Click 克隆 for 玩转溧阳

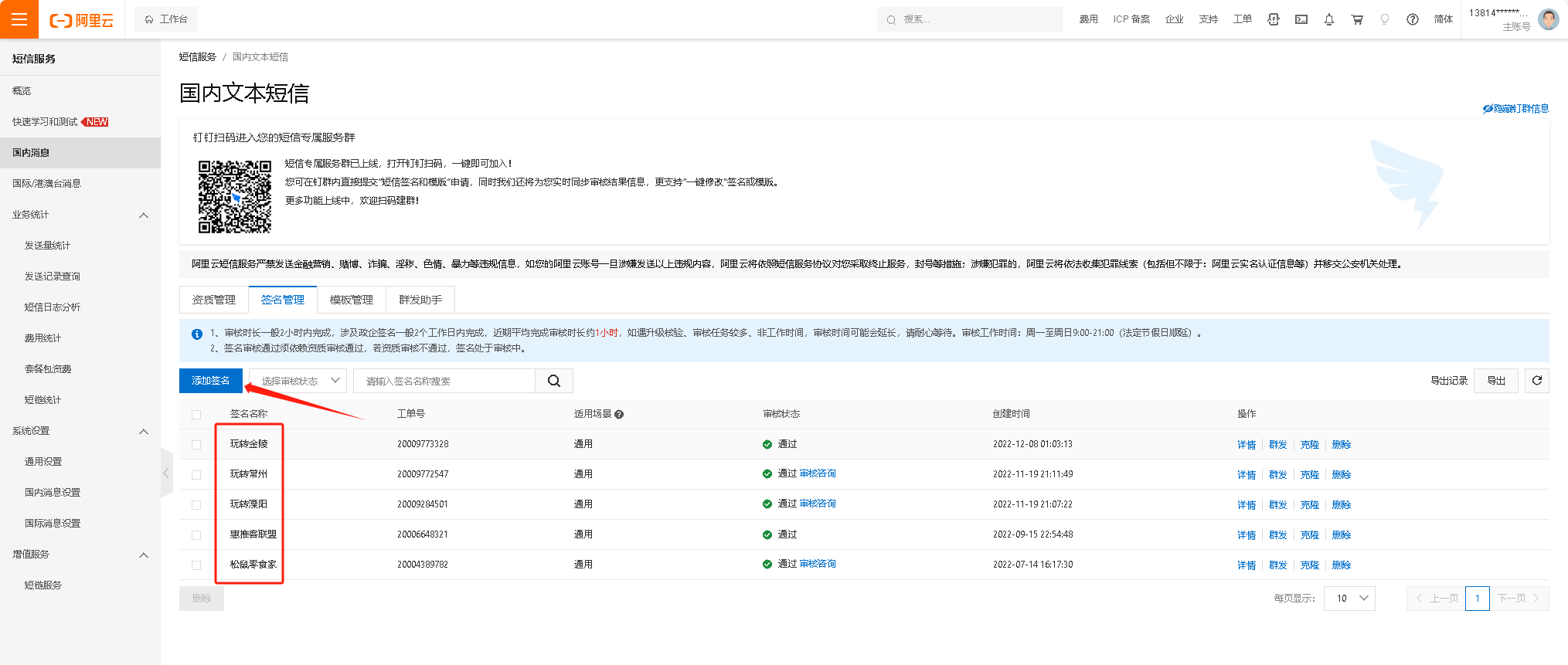(1310, 505)
